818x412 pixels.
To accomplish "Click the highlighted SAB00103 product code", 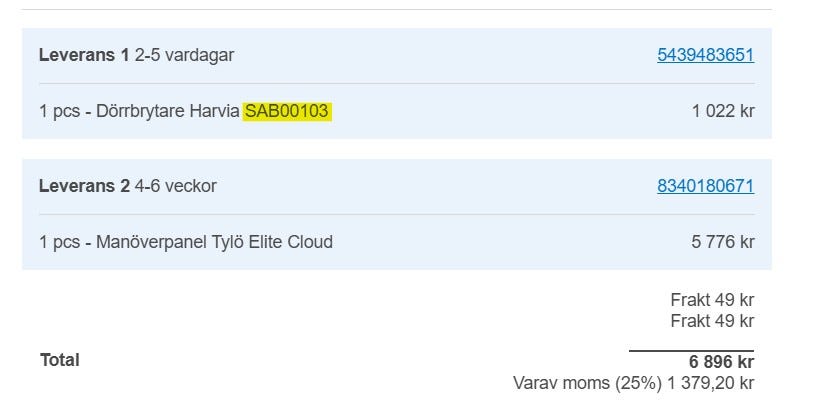I will (x=287, y=111).
